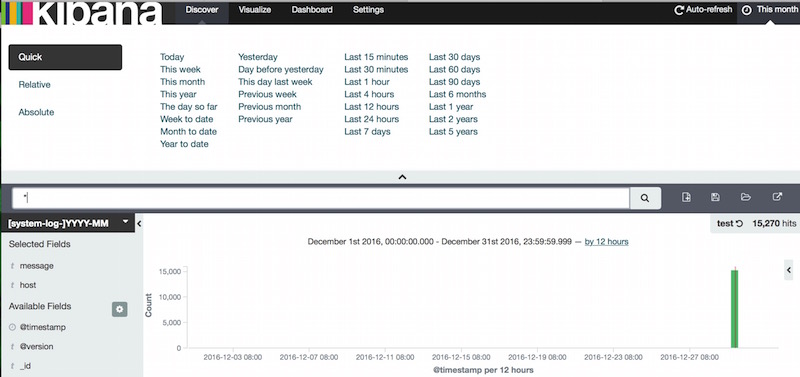800x377 pixels.
Task: Select the _id available field
Action: [x=26, y=366]
